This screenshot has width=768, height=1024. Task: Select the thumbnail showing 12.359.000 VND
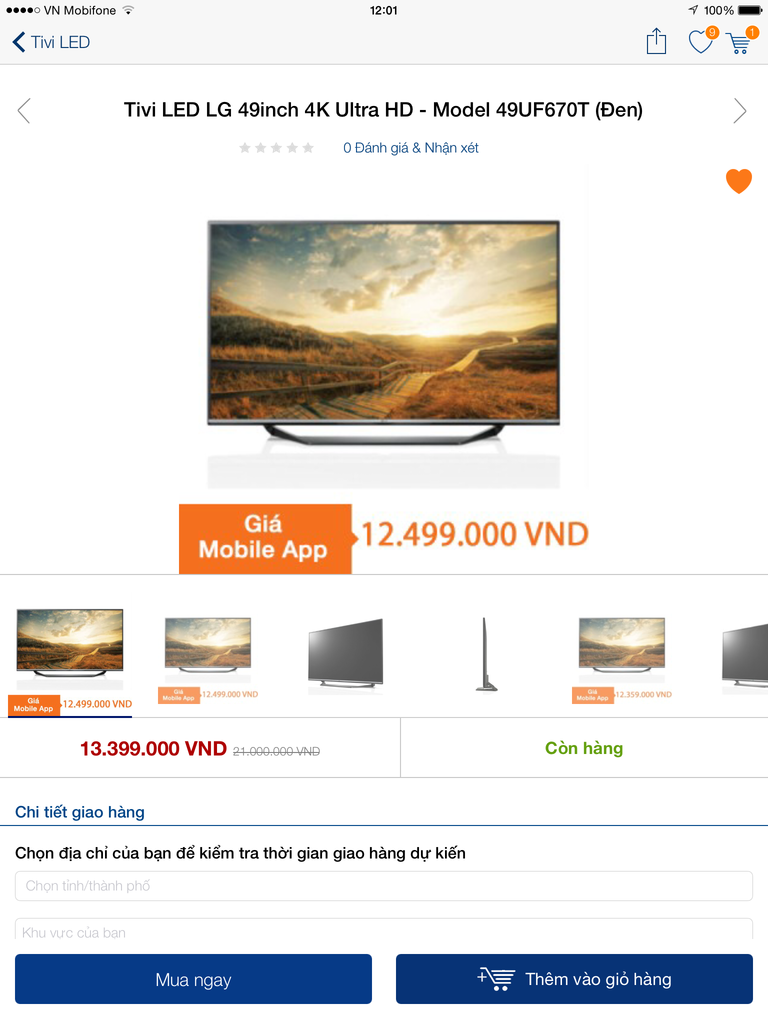[622, 660]
